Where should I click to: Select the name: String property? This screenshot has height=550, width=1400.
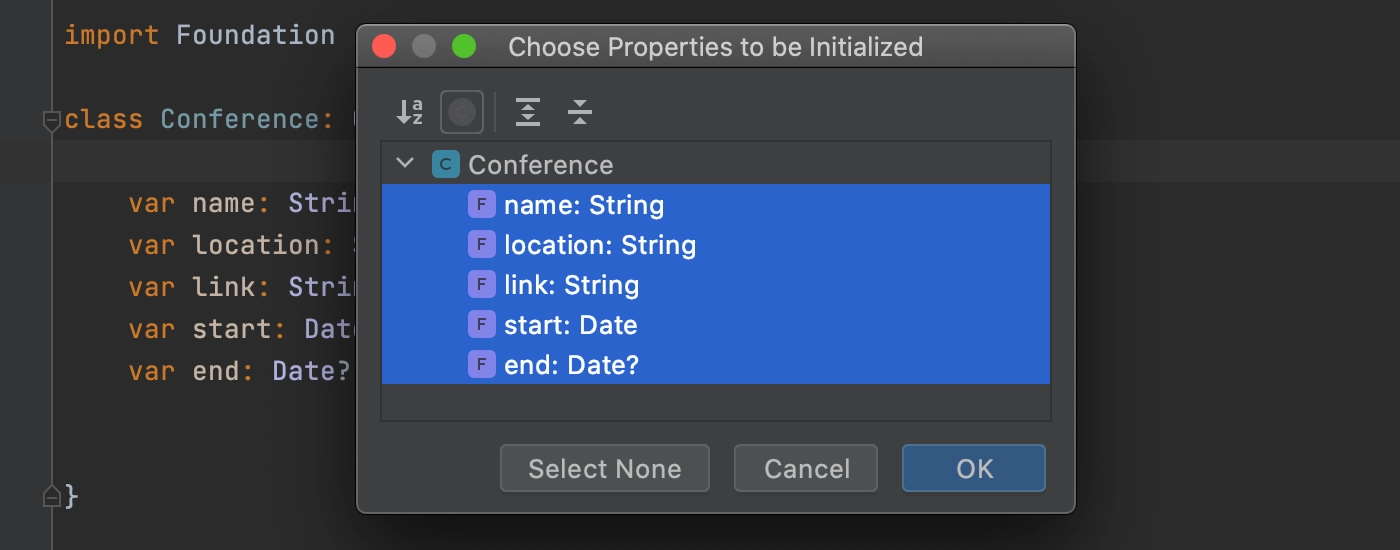716,205
